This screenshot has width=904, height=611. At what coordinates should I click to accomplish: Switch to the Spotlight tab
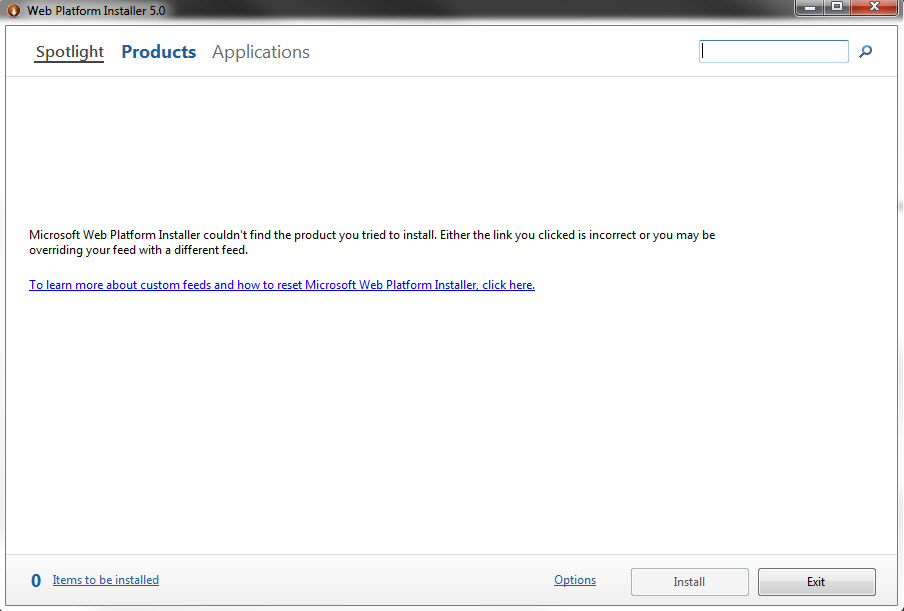click(69, 52)
